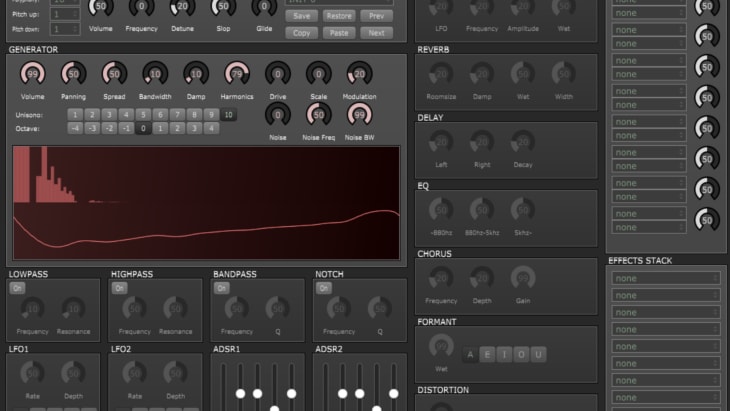Click the Pitch up value stepper
The height and width of the screenshot is (411, 730).
click(x=64, y=14)
